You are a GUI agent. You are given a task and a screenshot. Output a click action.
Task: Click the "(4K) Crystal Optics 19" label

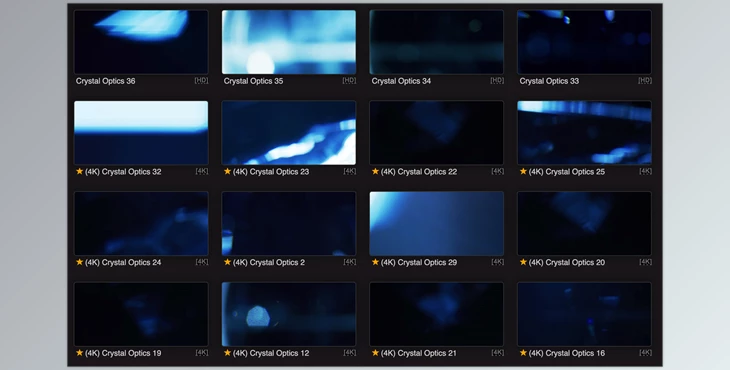point(123,353)
